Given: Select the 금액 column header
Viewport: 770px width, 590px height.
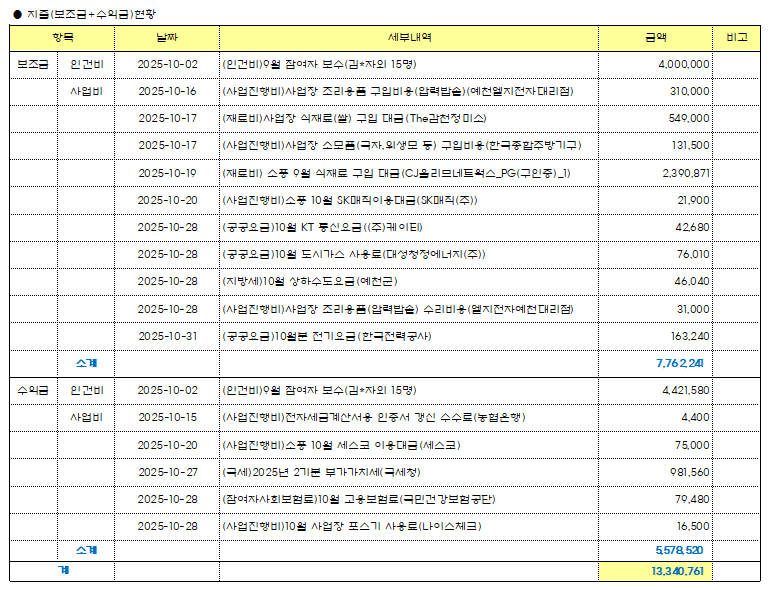Looking at the screenshot, I should (x=655, y=37).
